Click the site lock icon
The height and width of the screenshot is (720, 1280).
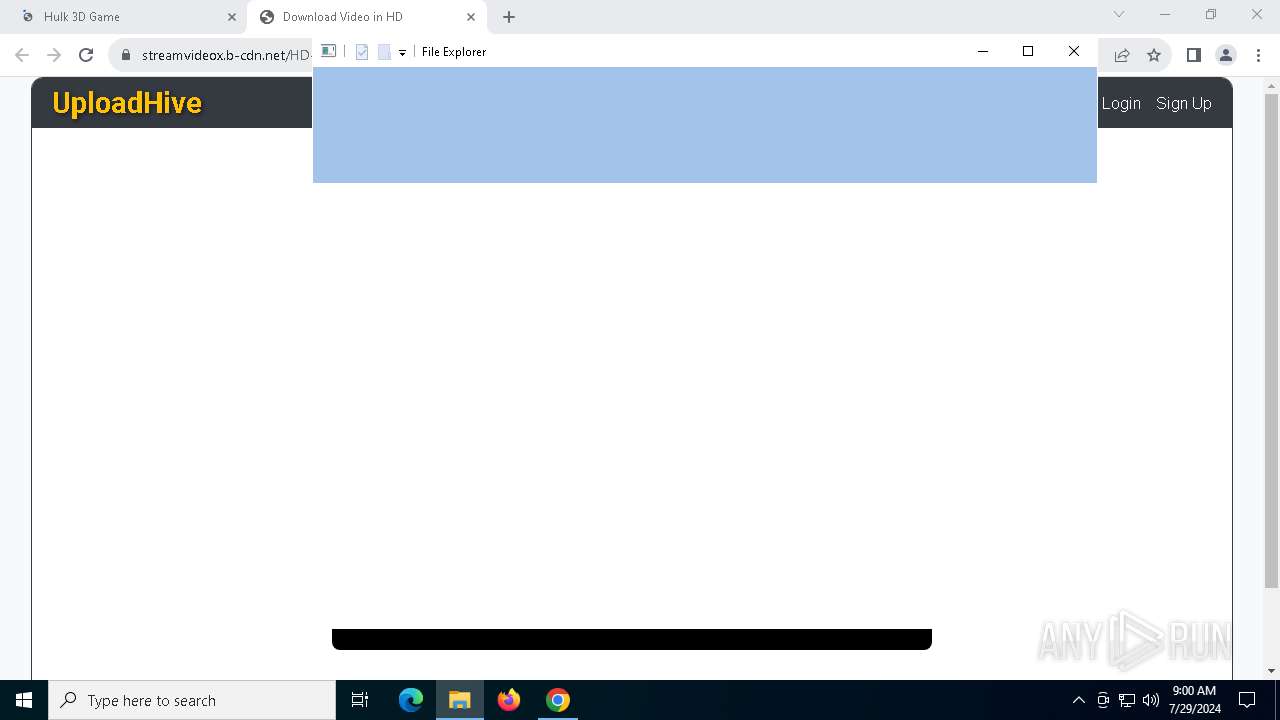[126, 55]
